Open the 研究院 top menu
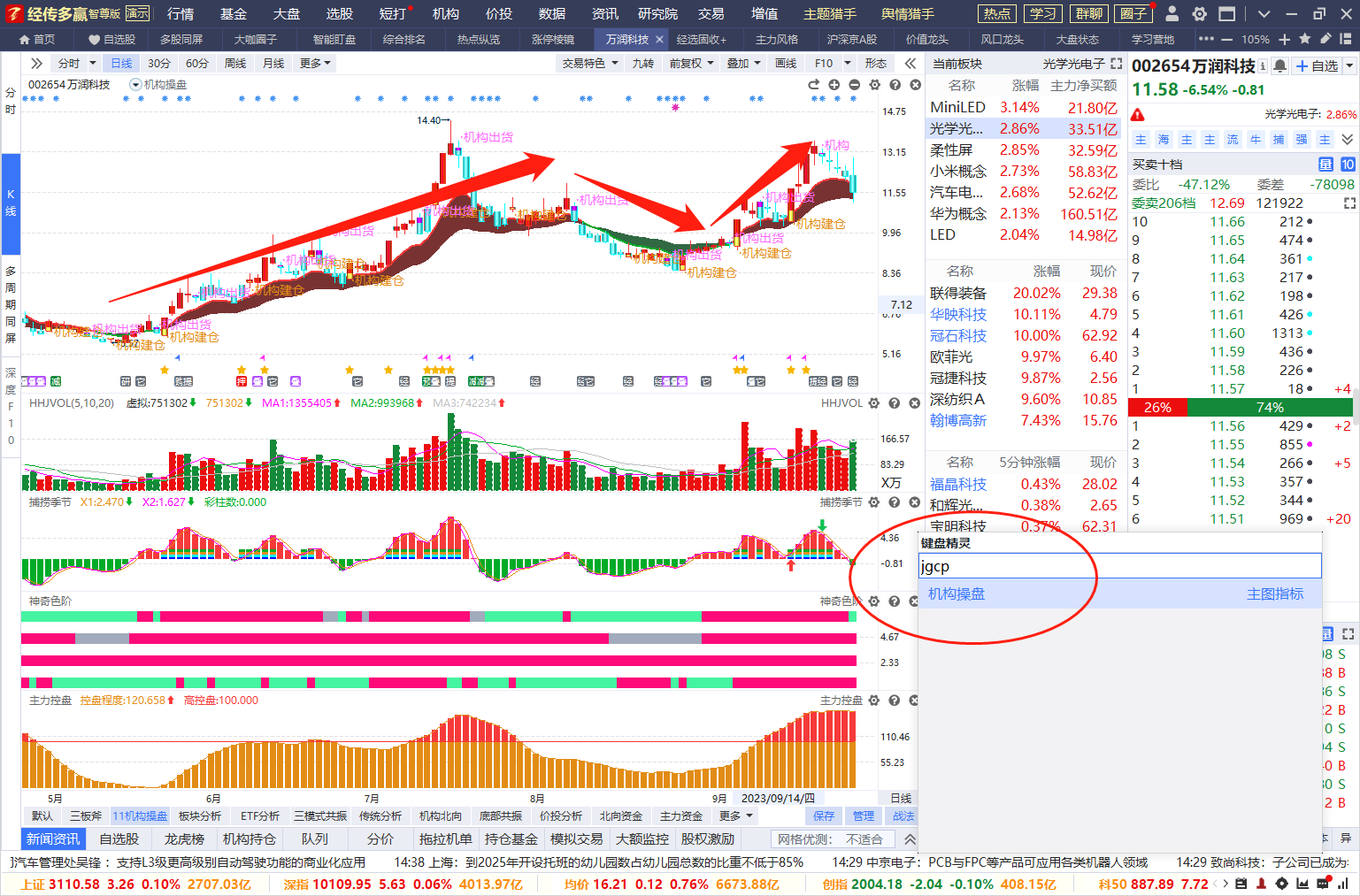Viewport: 1360px width, 896px height. coord(657,14)
